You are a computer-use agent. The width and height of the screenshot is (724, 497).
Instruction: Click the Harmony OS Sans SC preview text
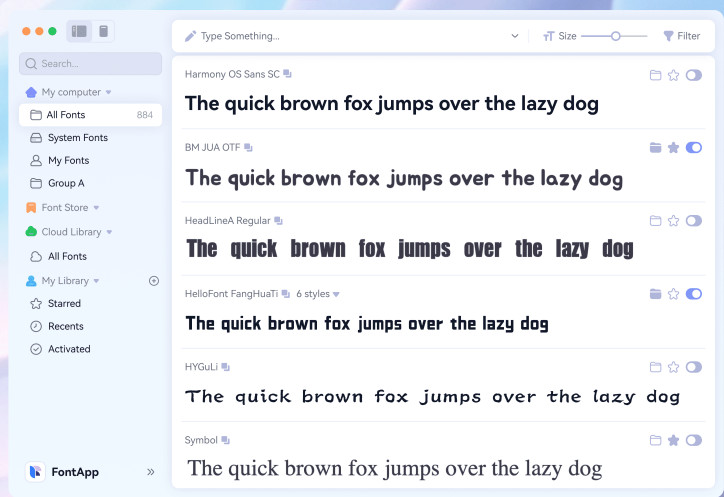392,104
